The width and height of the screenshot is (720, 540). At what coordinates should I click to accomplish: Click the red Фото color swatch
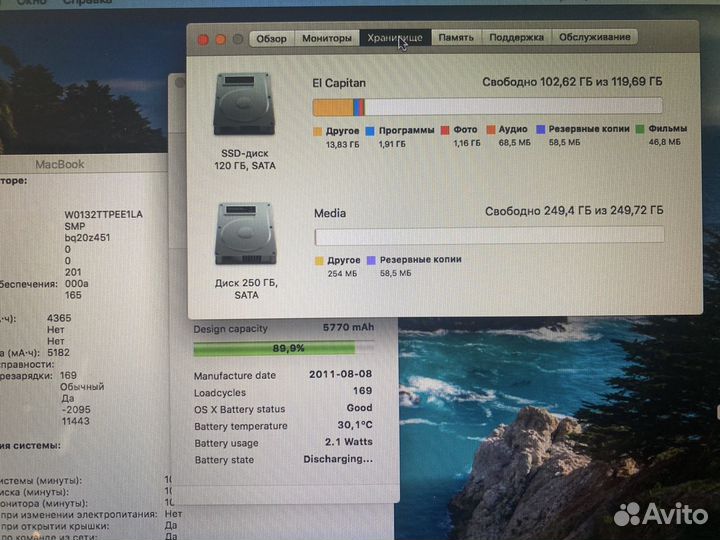pos(444,130)
